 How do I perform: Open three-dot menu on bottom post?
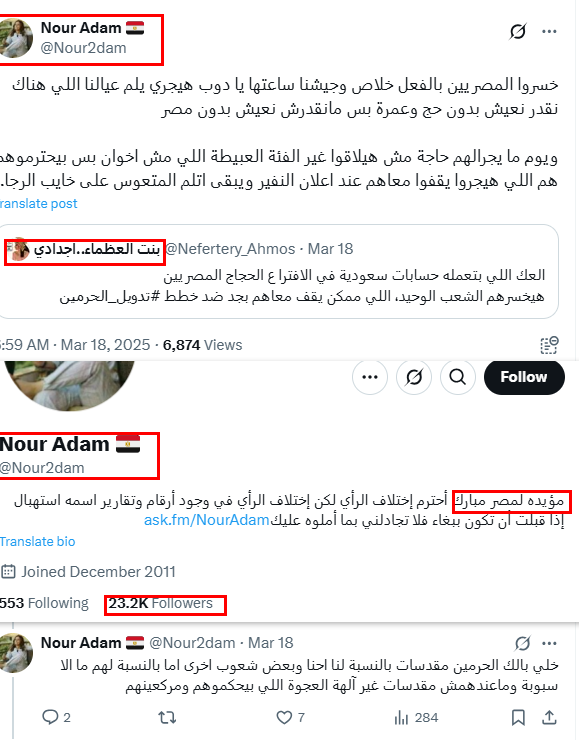point(549,643)
